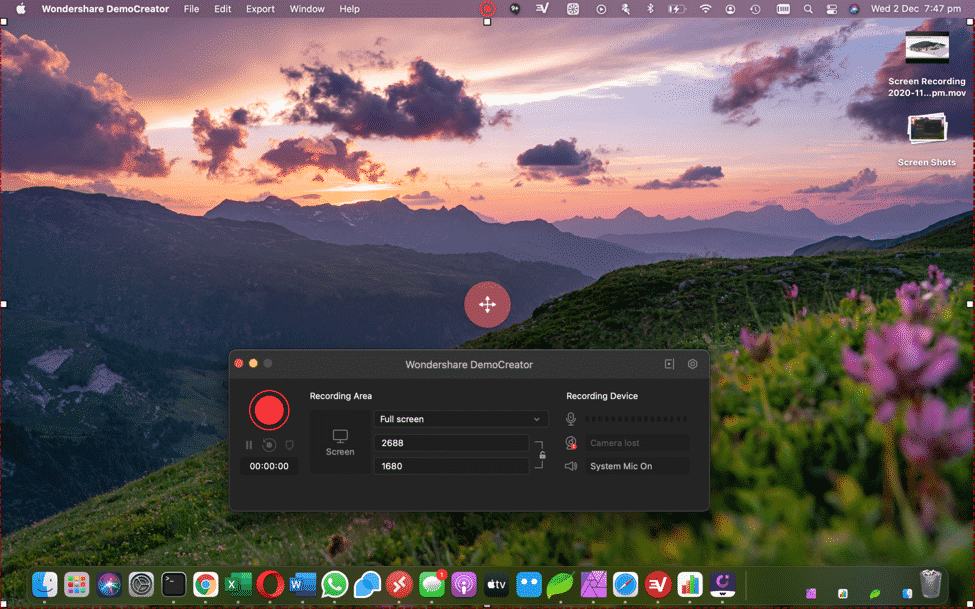Click the microphone volume level meter
The height and width of the screenshot is (609, 975).
tap(637, 419)
